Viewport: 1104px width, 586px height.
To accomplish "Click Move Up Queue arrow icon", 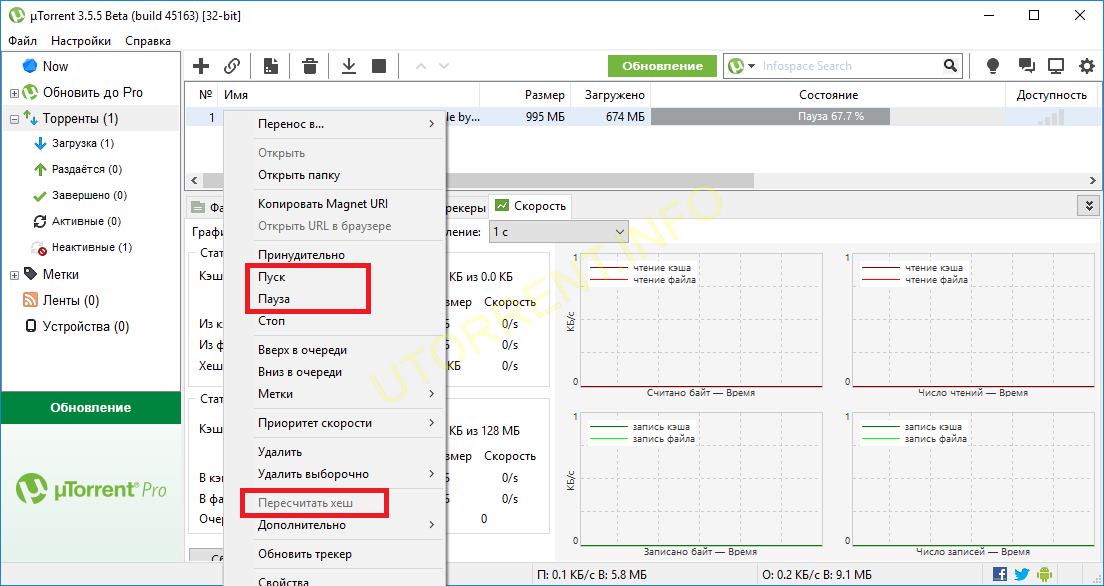I will [x=421, y=66].
